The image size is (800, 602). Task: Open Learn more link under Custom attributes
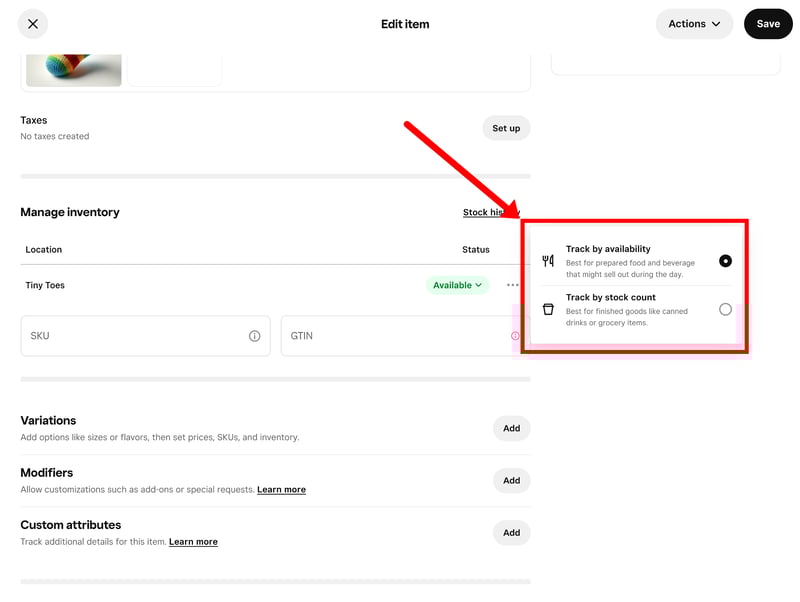coord(193,542)
